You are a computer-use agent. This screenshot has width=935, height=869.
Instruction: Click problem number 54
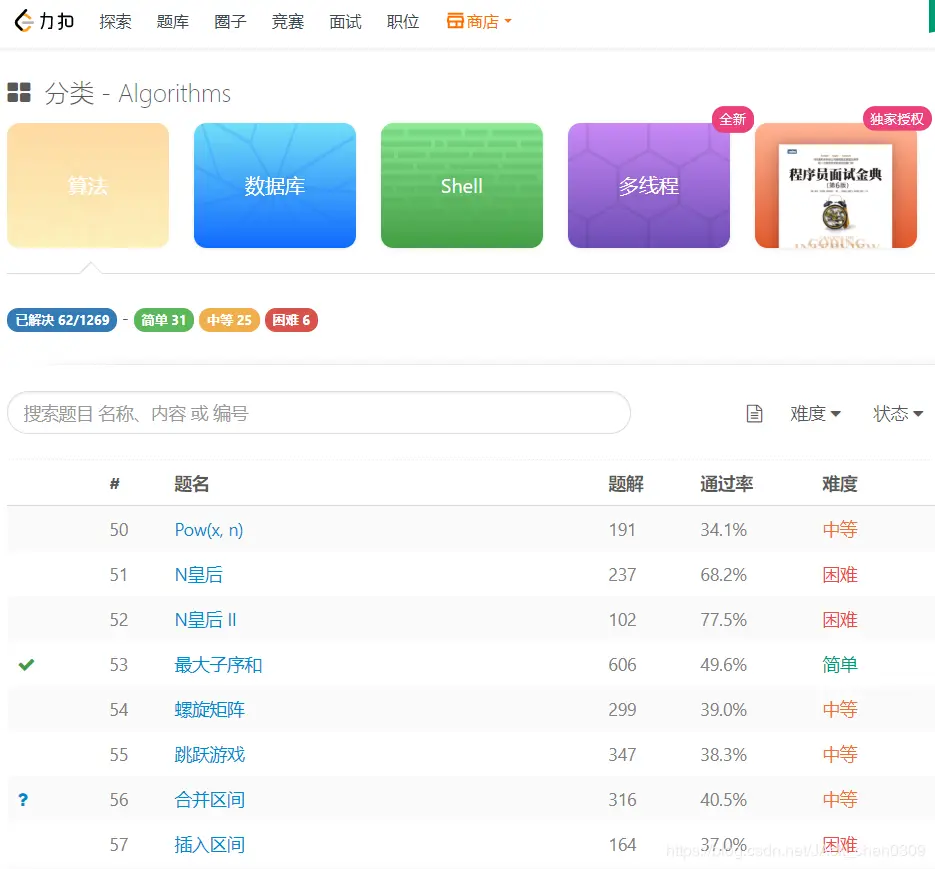pos(119,710)
